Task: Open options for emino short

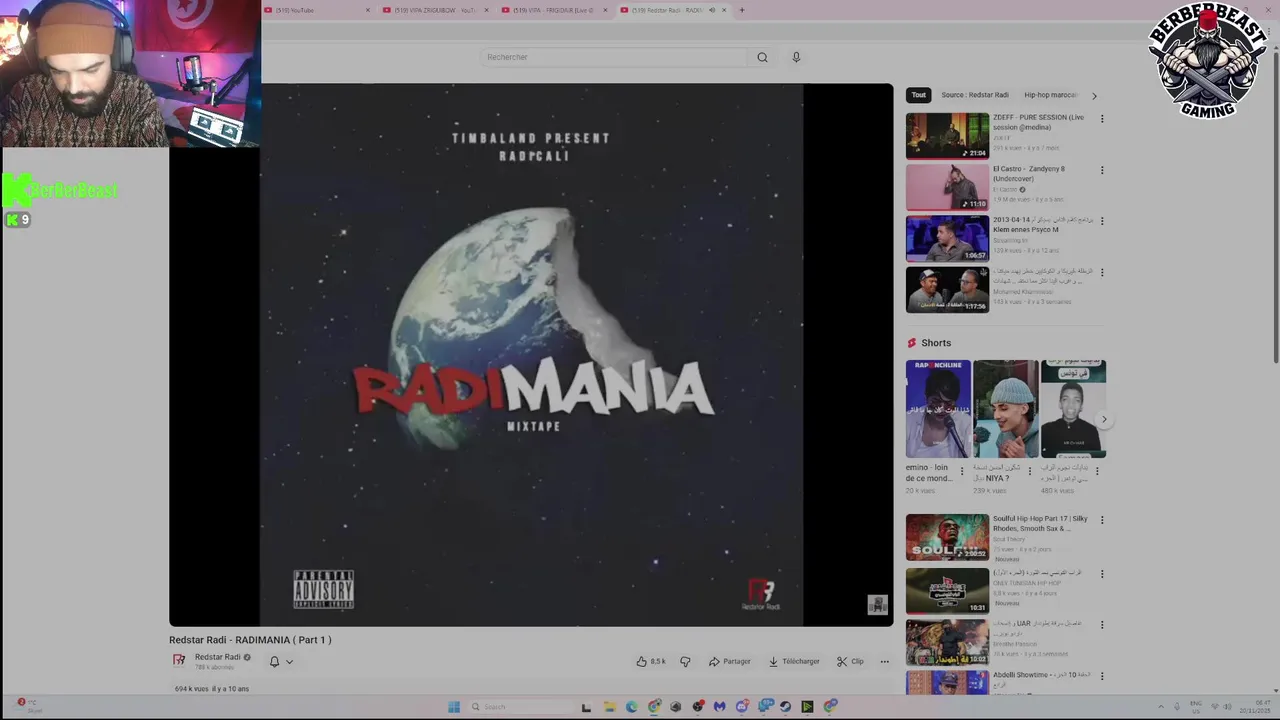Action: point(962,471)
